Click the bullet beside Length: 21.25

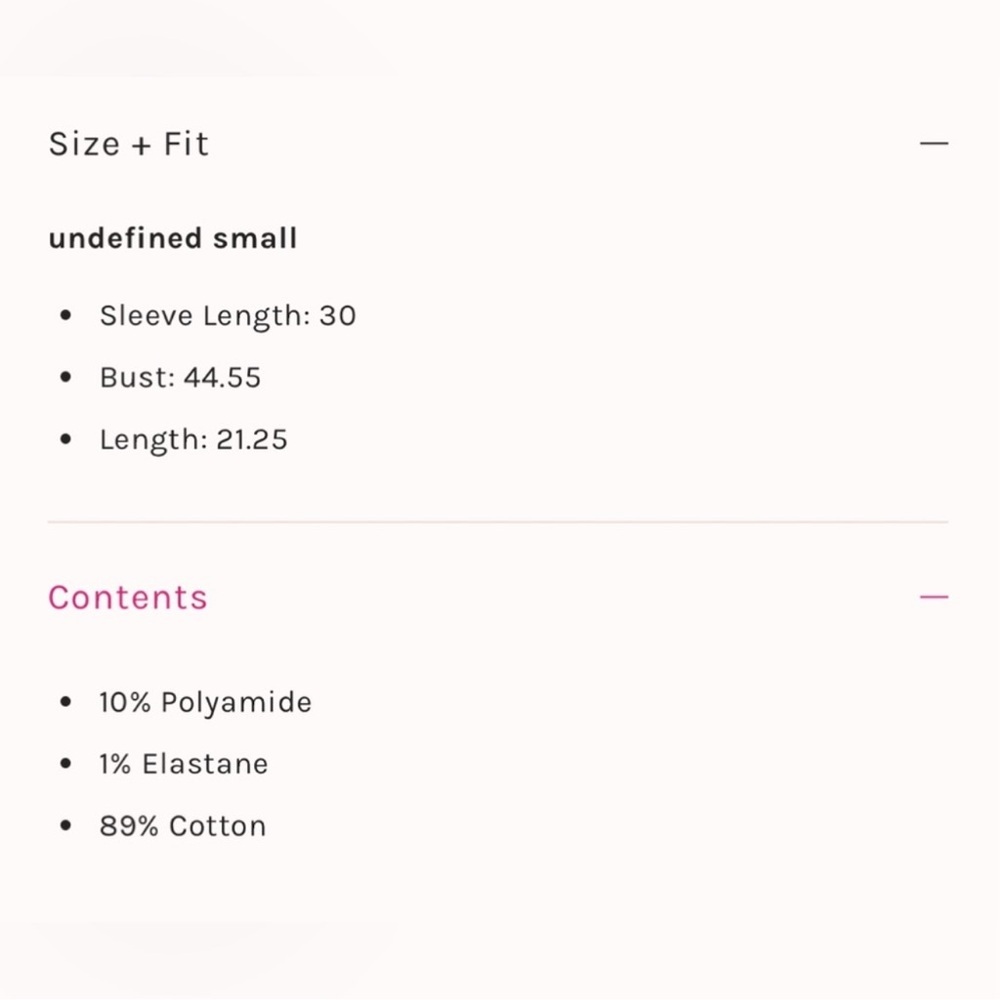tap(66, 440)
